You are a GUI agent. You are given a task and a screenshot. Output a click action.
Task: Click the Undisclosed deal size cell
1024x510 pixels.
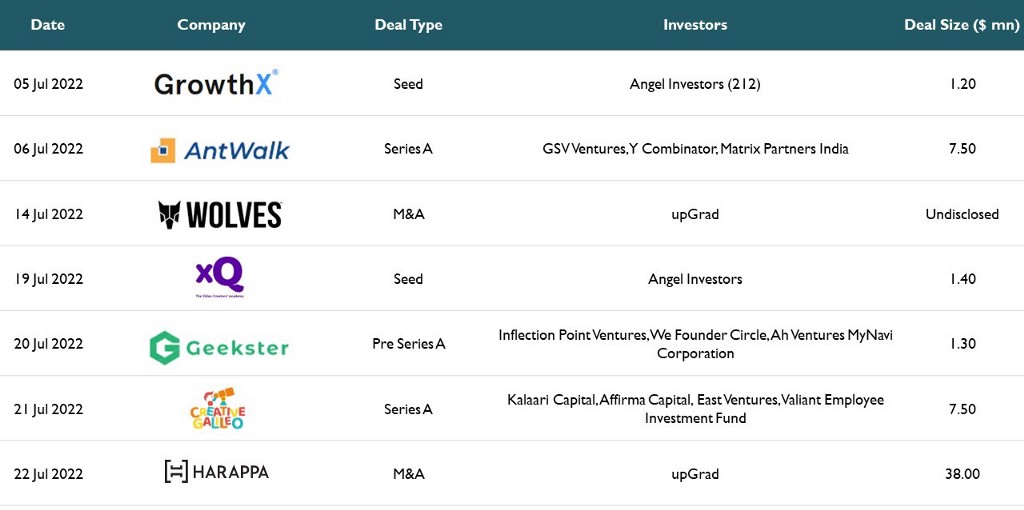point(962,214)
